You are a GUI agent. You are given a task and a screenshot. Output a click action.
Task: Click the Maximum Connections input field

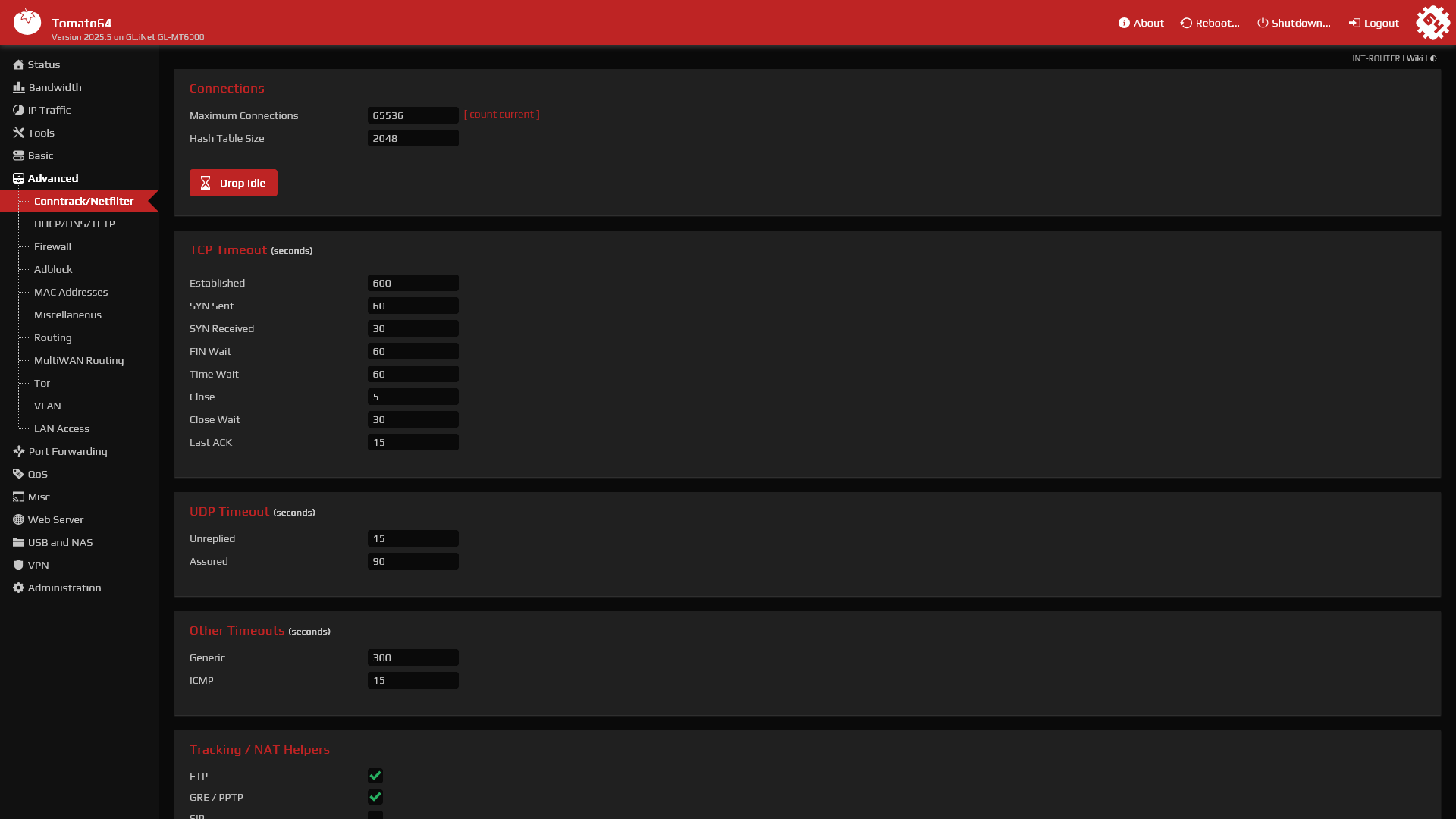click(413, 116)
